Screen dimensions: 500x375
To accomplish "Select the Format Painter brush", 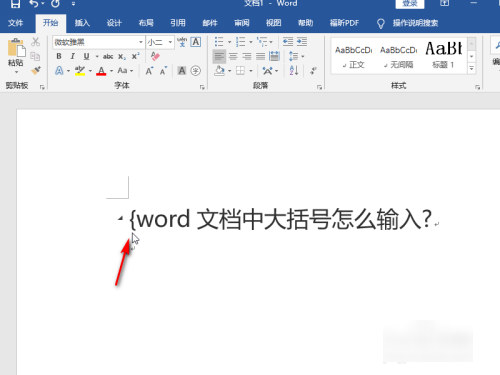I will point(36,70).
